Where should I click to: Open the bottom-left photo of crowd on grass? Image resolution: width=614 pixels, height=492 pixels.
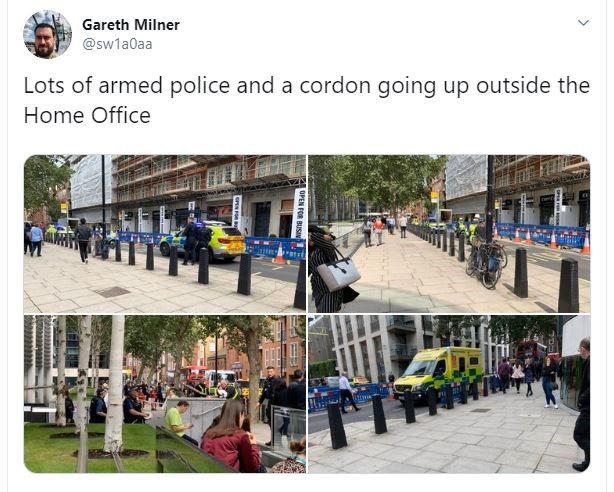pos(165,394)
